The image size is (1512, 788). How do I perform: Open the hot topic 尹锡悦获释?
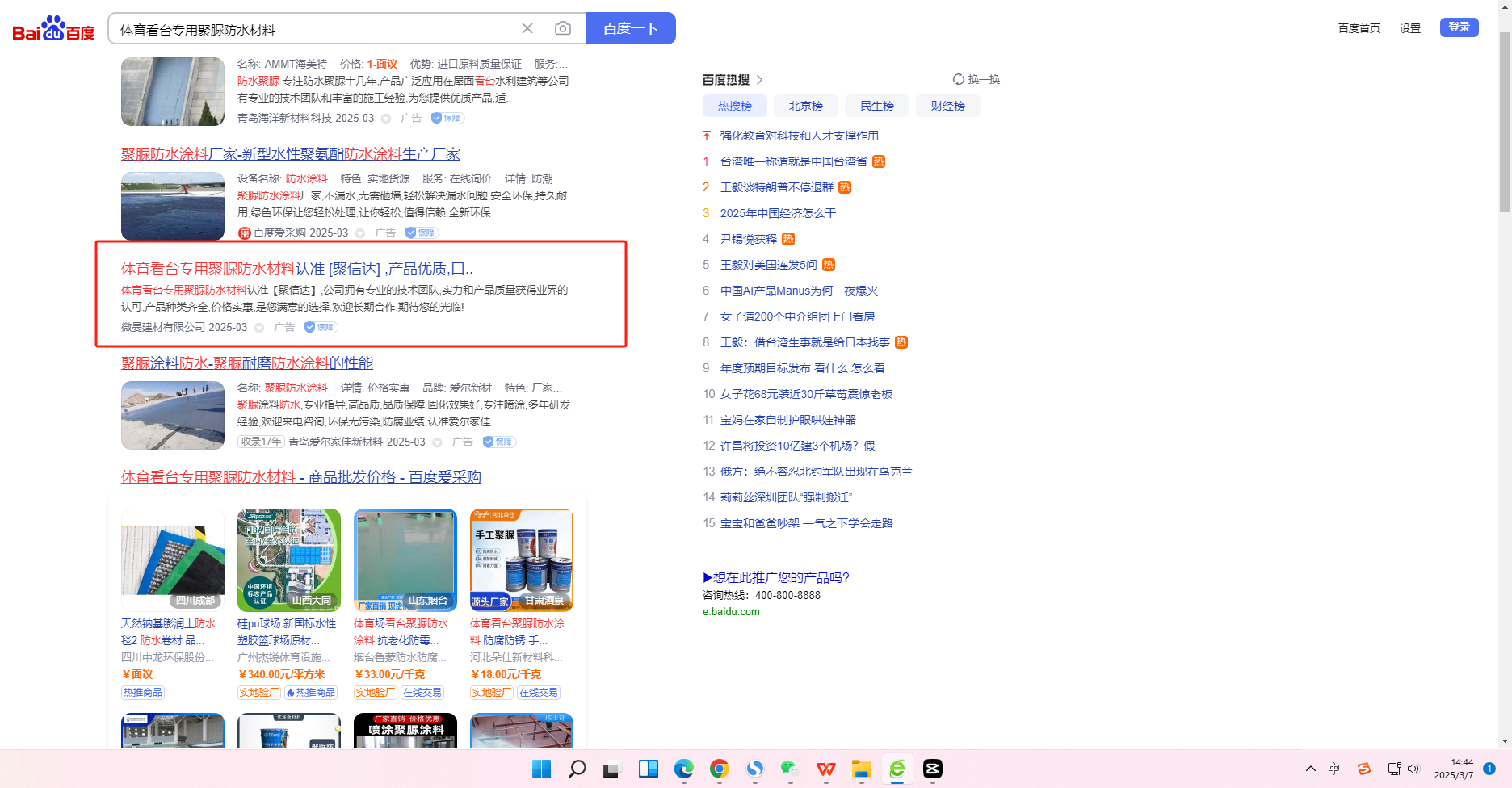tap(748, 239)
